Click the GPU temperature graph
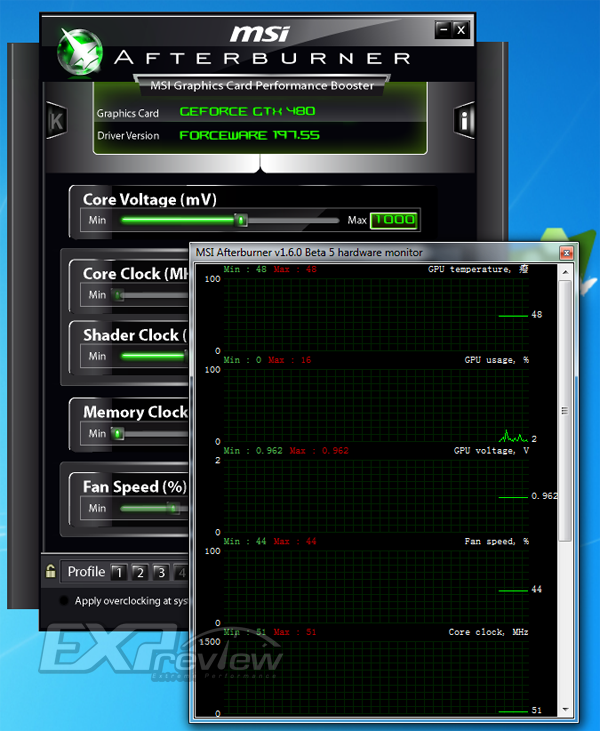 pyautogui.click(x=376, y=315)
